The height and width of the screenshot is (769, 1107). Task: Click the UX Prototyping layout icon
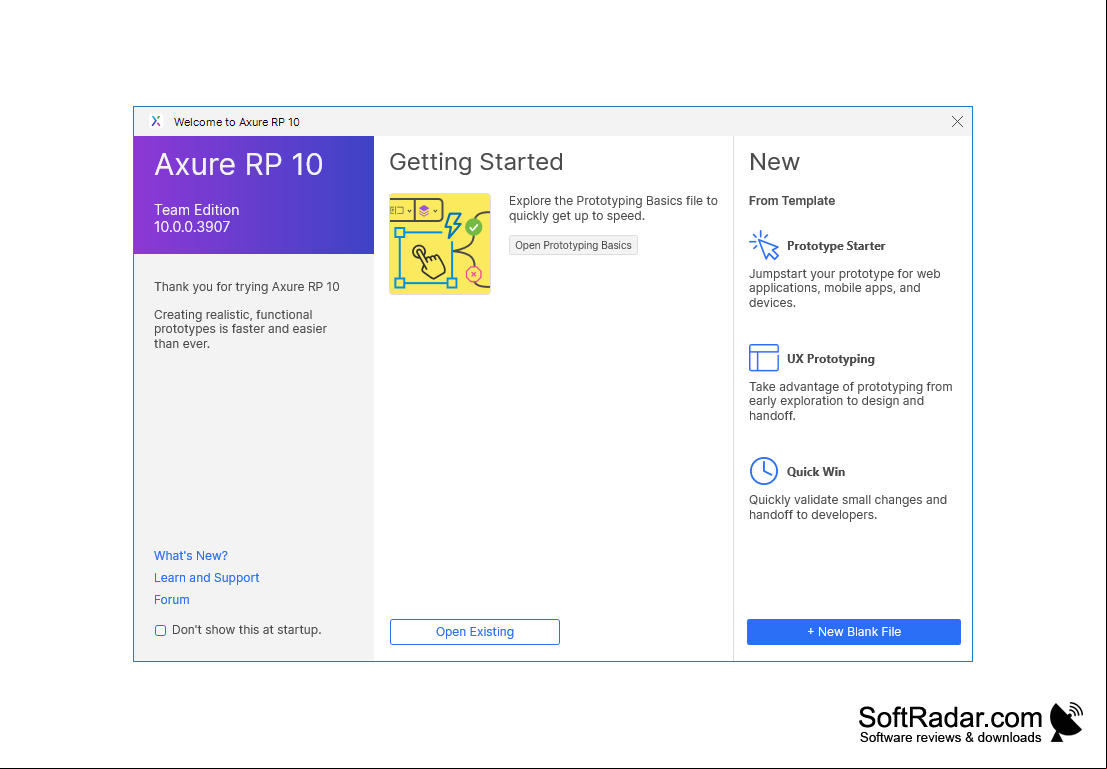[764, 358]
